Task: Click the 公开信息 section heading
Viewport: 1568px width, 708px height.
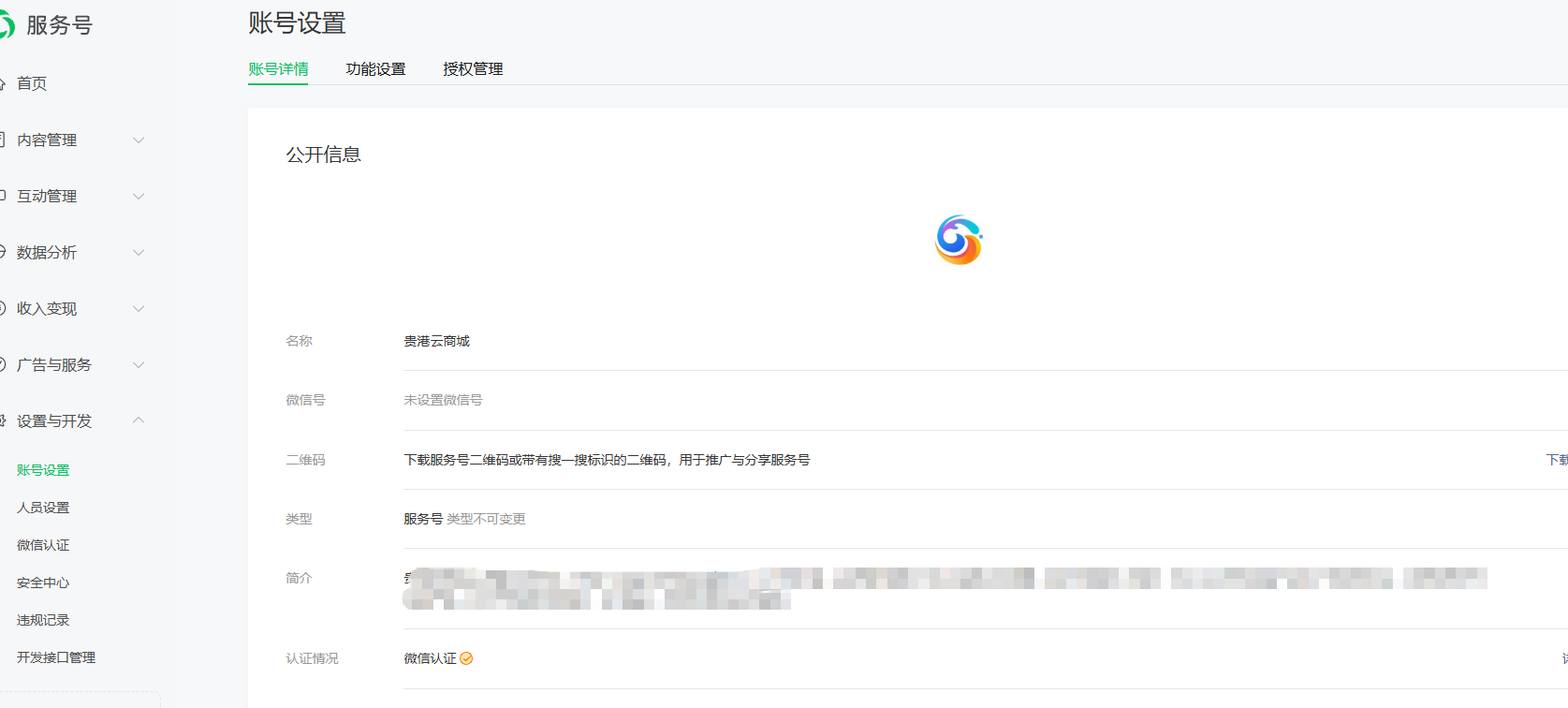Action: coord(324,155)
